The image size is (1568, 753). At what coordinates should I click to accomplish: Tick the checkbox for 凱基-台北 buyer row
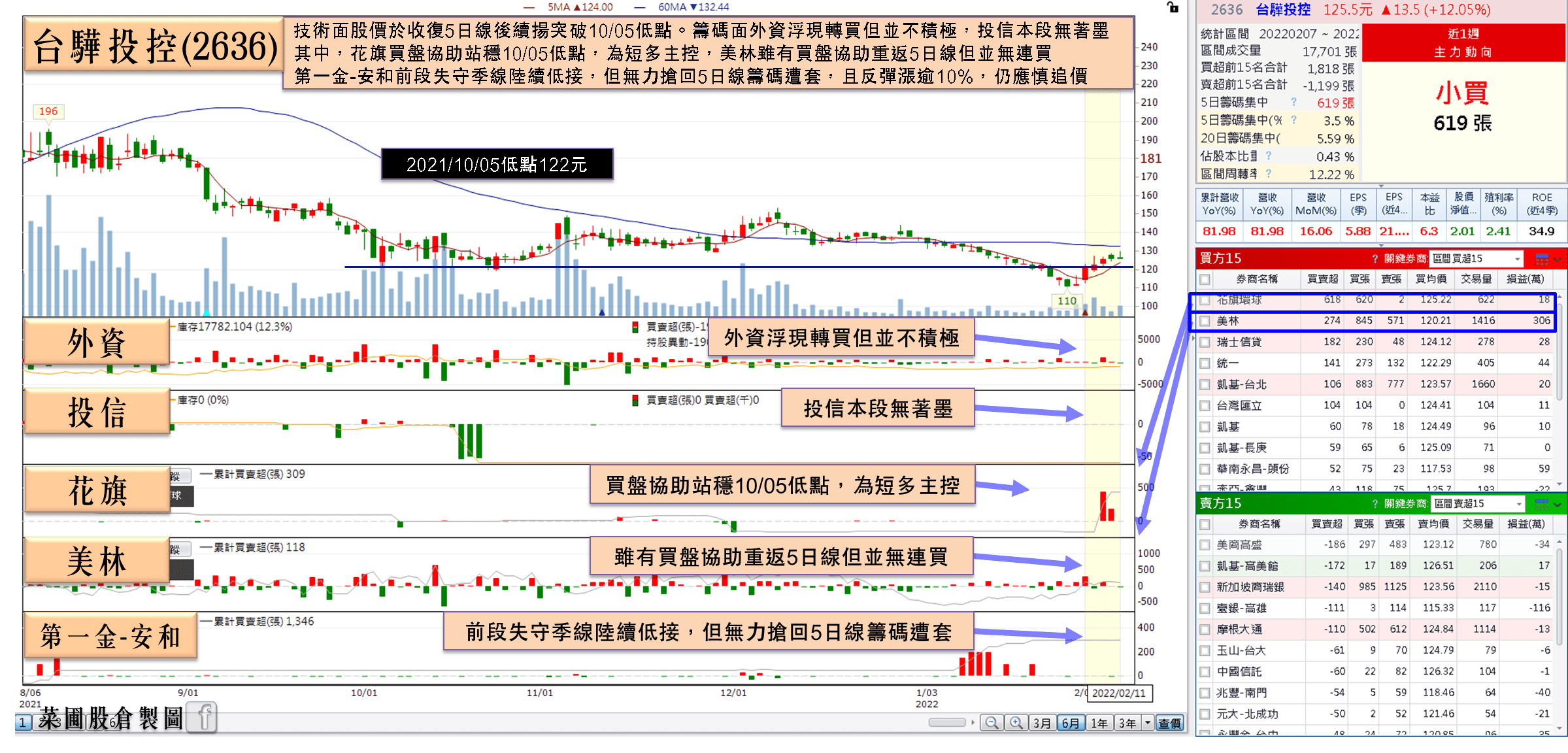pyautogui.click(x=1205, y=385)
